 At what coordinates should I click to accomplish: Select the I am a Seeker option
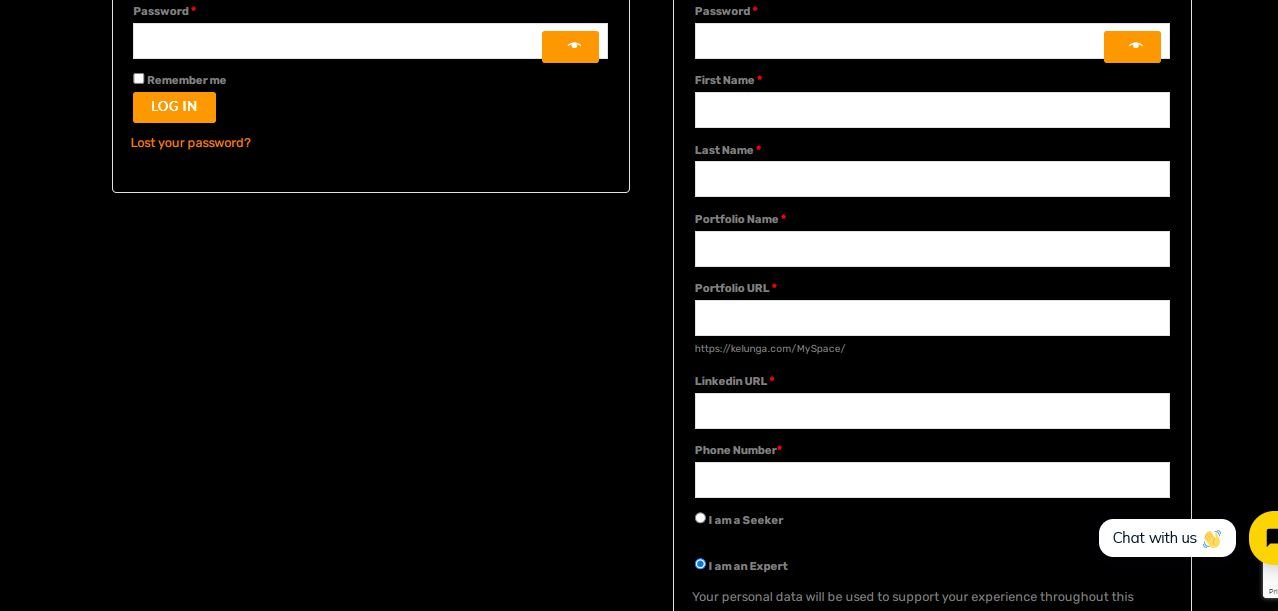700,518
